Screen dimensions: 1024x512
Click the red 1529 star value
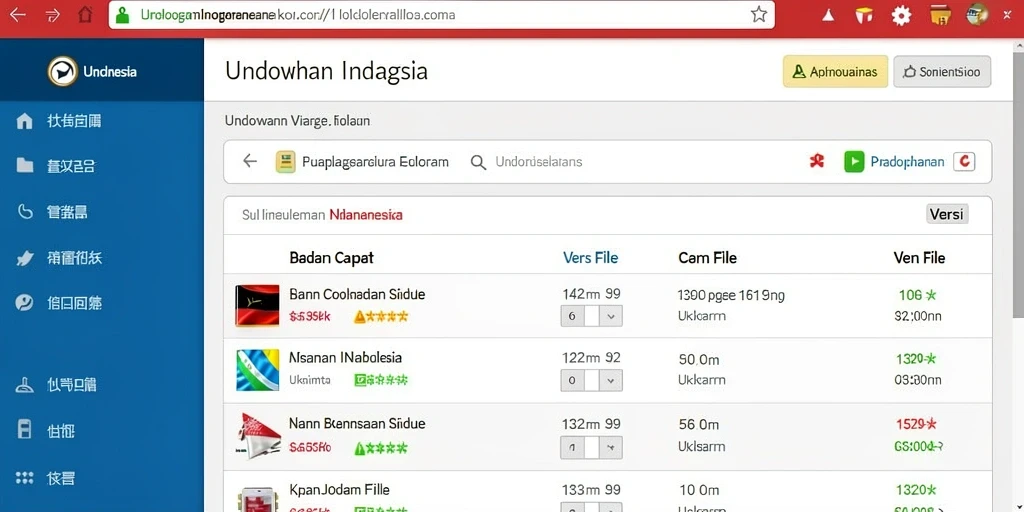pos(917,424)
